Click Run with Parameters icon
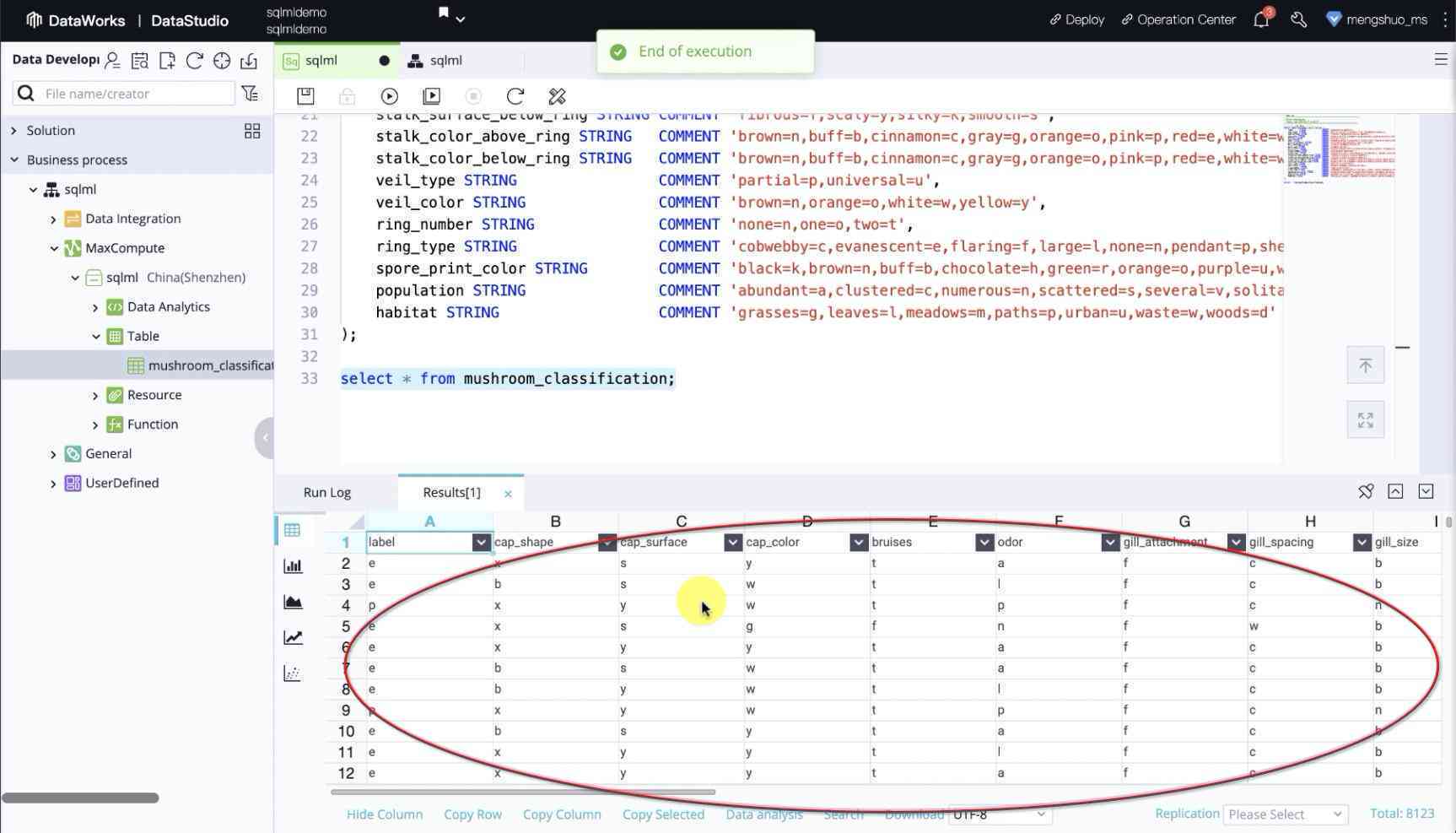Screen dimensions: 1456x833 [x=431, y=96]
